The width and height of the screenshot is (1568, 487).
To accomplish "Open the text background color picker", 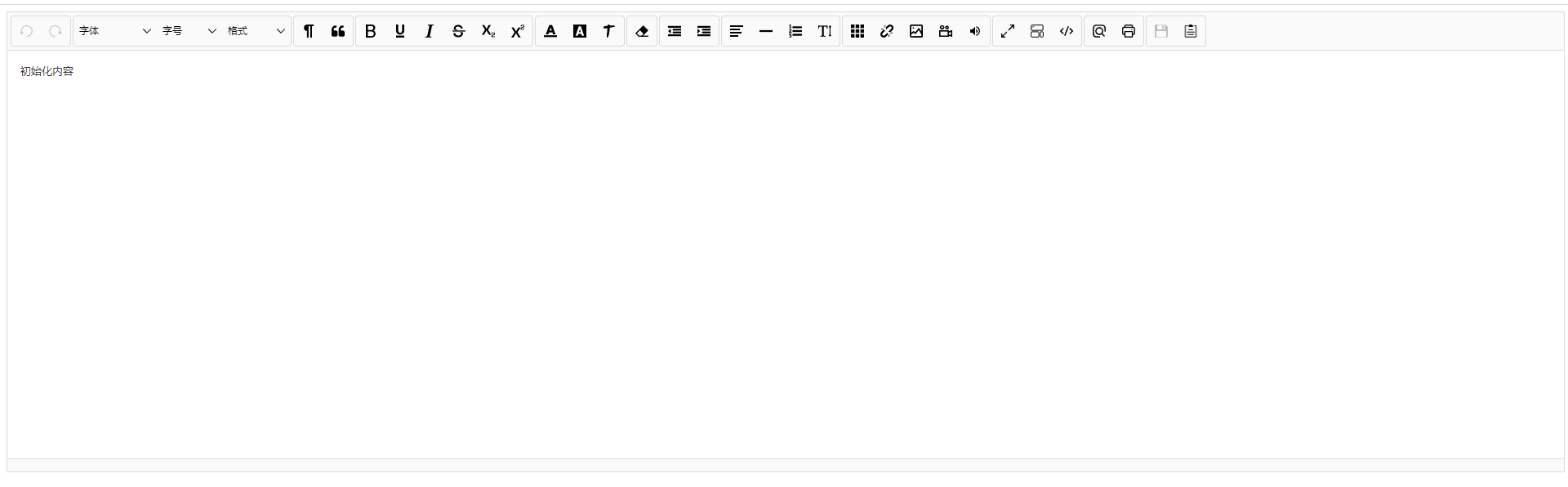I will coord(580,31).
